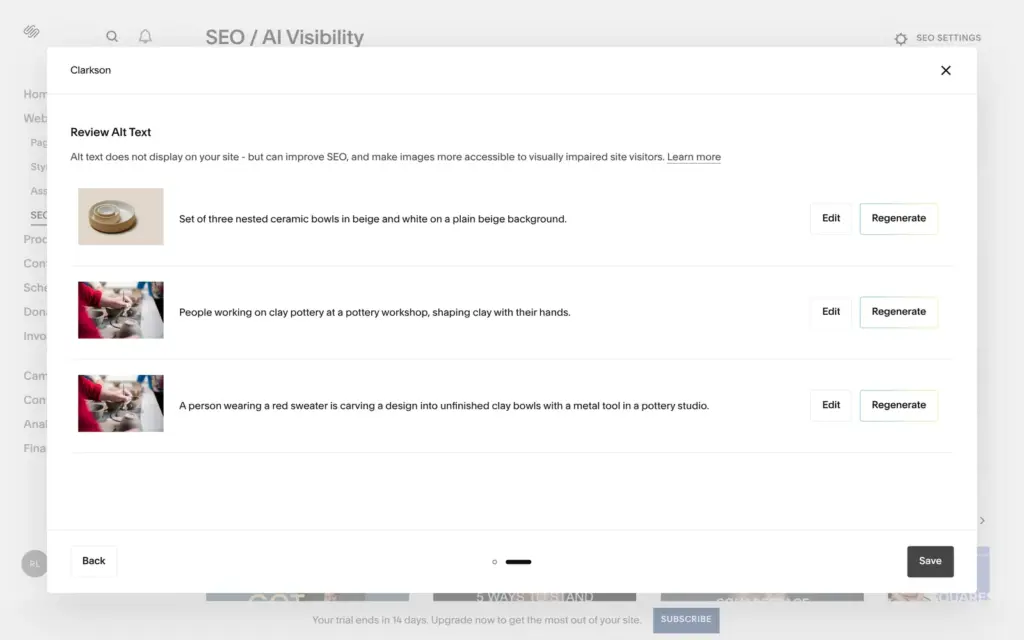This screenshot has height=640, width=1024.
Task: Open the SEO Settings gear icon
Action: pyautogui.click(x=901, y=39)
